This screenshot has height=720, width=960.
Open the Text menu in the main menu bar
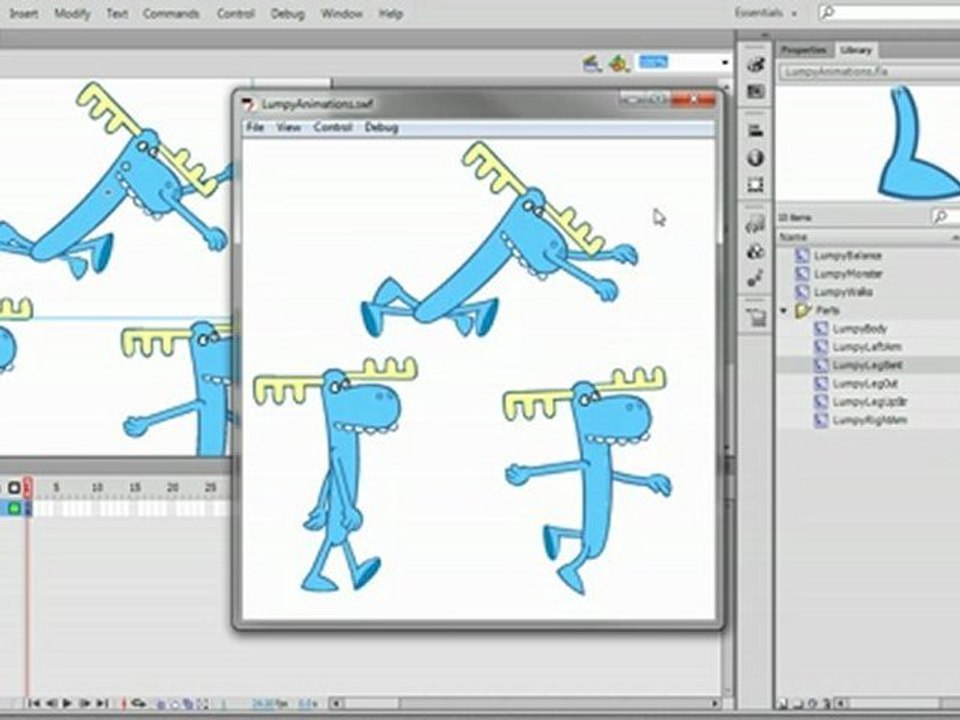[116, 13]
